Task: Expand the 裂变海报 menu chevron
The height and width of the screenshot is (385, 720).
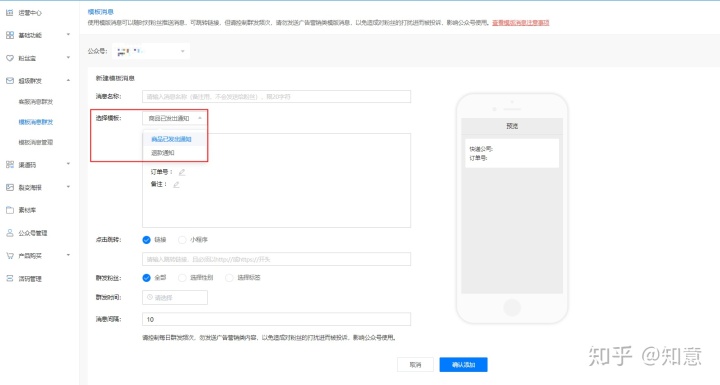Action: (x=68, y=187)
